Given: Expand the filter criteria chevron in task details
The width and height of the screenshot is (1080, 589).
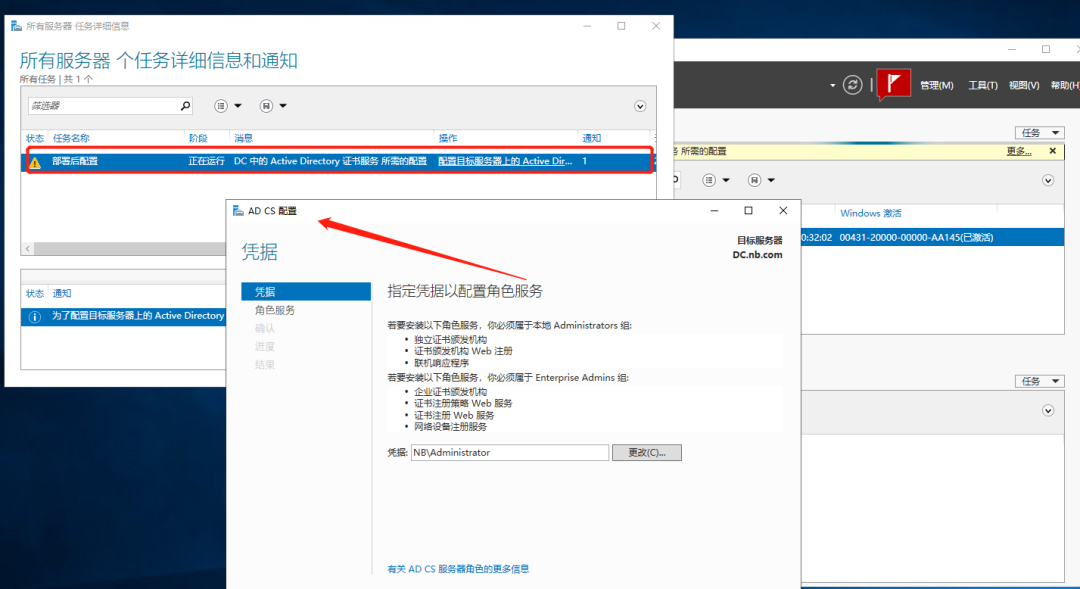Looking at the screenshot, I should pos(640,106).
